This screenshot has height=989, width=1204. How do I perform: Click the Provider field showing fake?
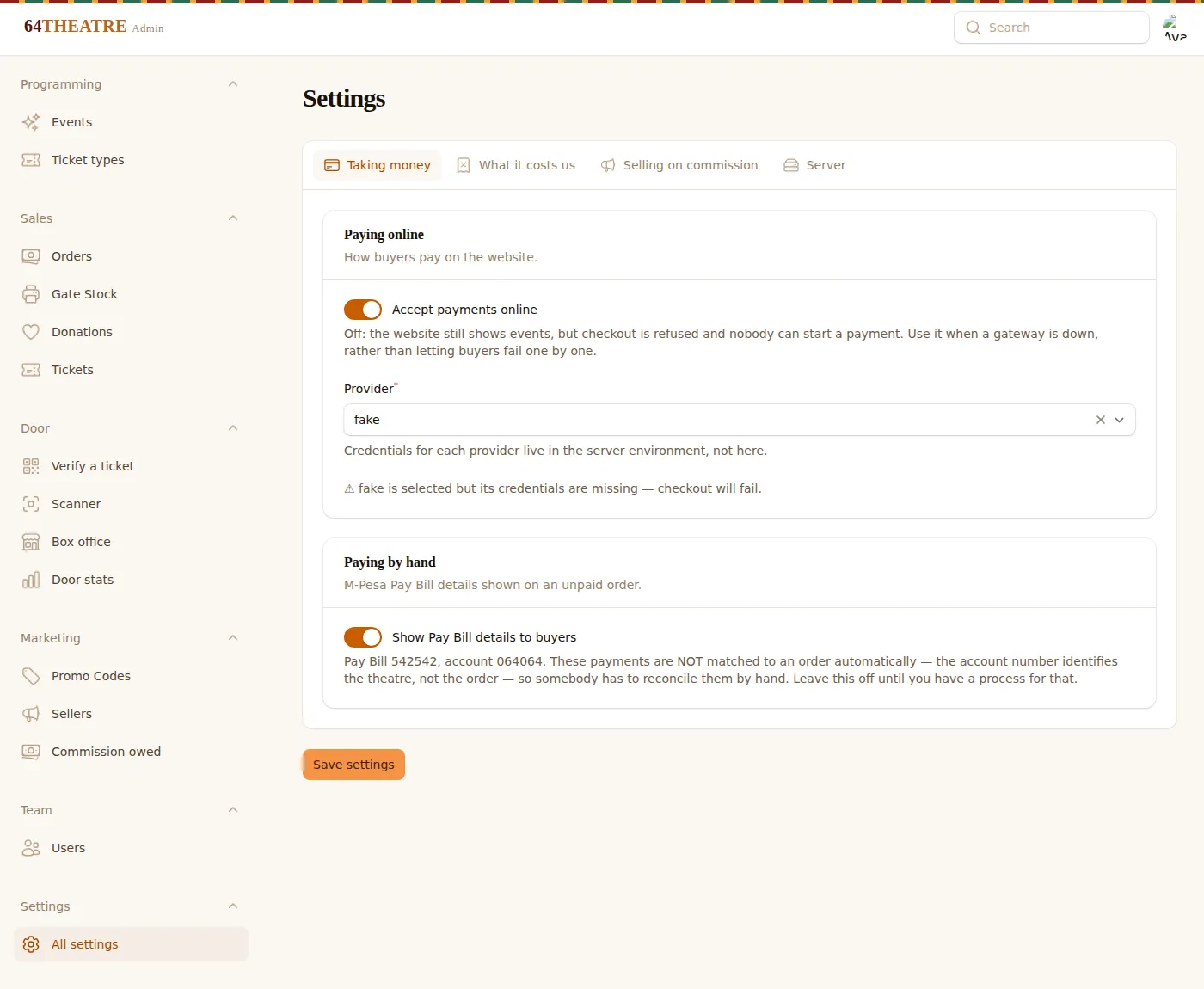tap(740, 420)
